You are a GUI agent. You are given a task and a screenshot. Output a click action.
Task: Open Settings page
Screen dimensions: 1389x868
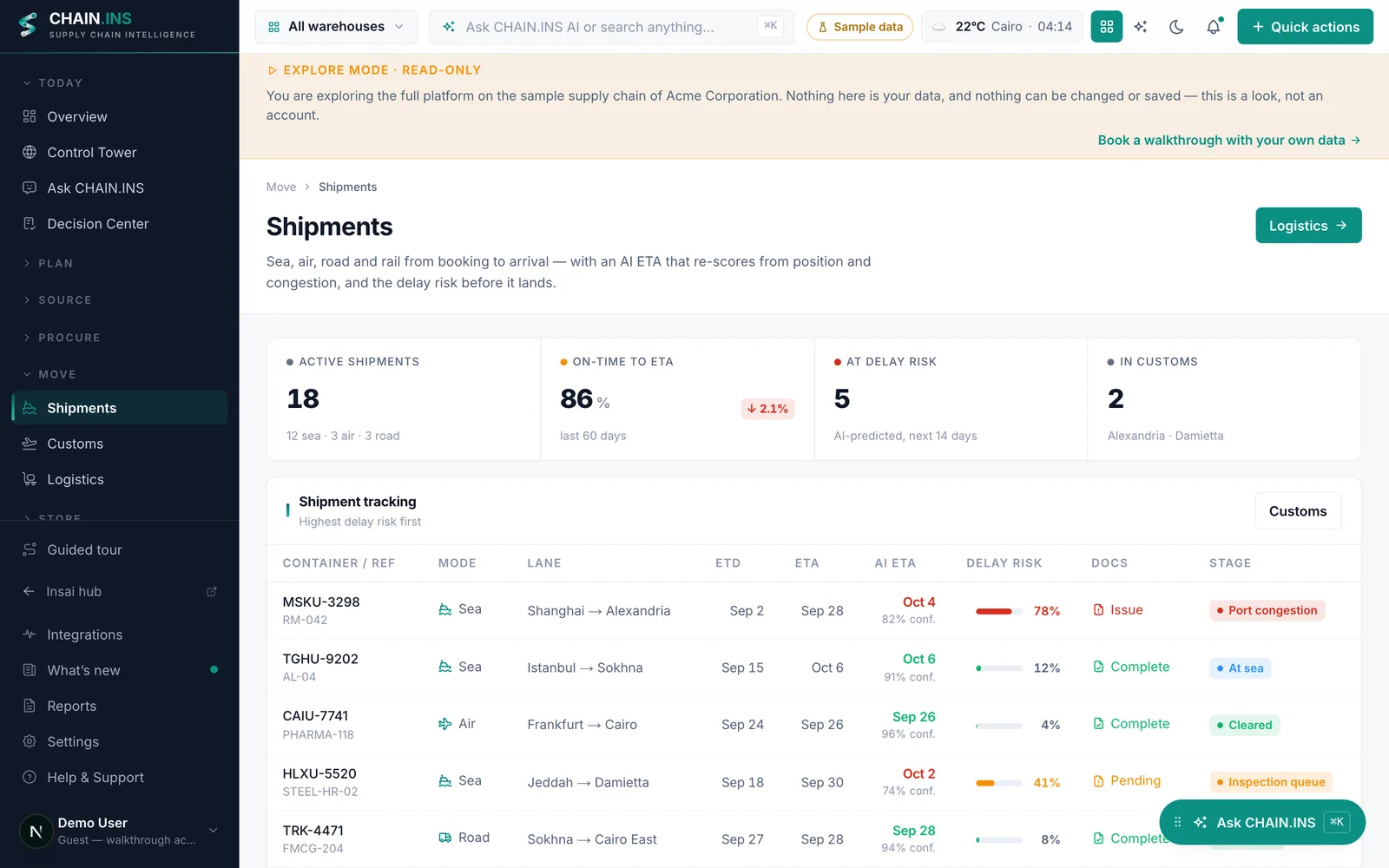(120, 741)
